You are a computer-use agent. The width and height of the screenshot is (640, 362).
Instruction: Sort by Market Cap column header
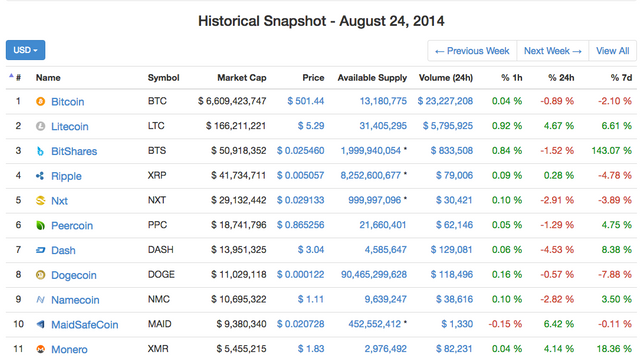tap(242, 78)
